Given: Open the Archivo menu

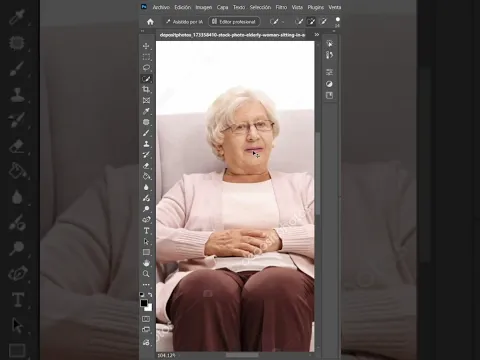Looking at the screenshot, I should (x=161, y=7).
